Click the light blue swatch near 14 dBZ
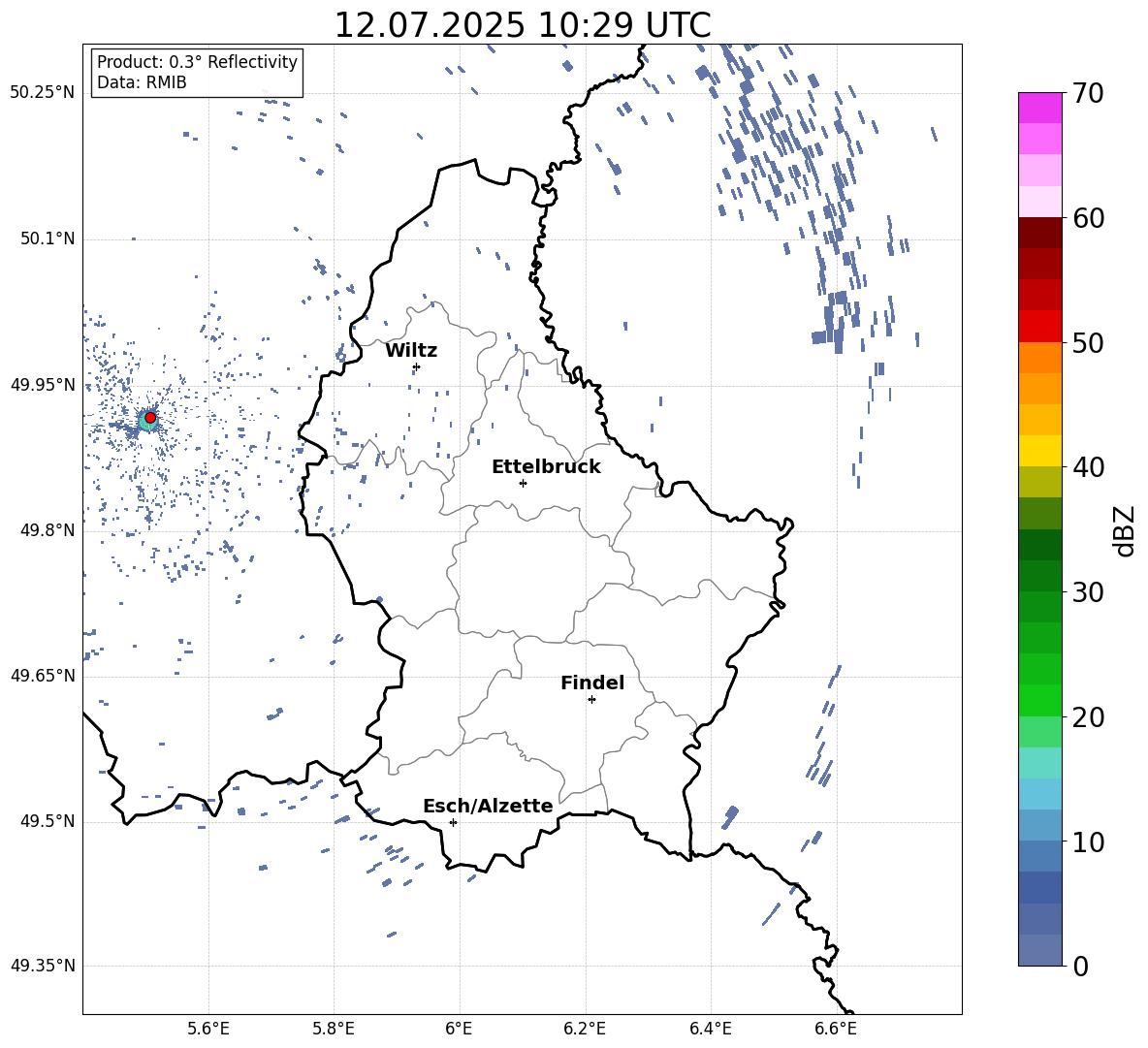 1039,794
